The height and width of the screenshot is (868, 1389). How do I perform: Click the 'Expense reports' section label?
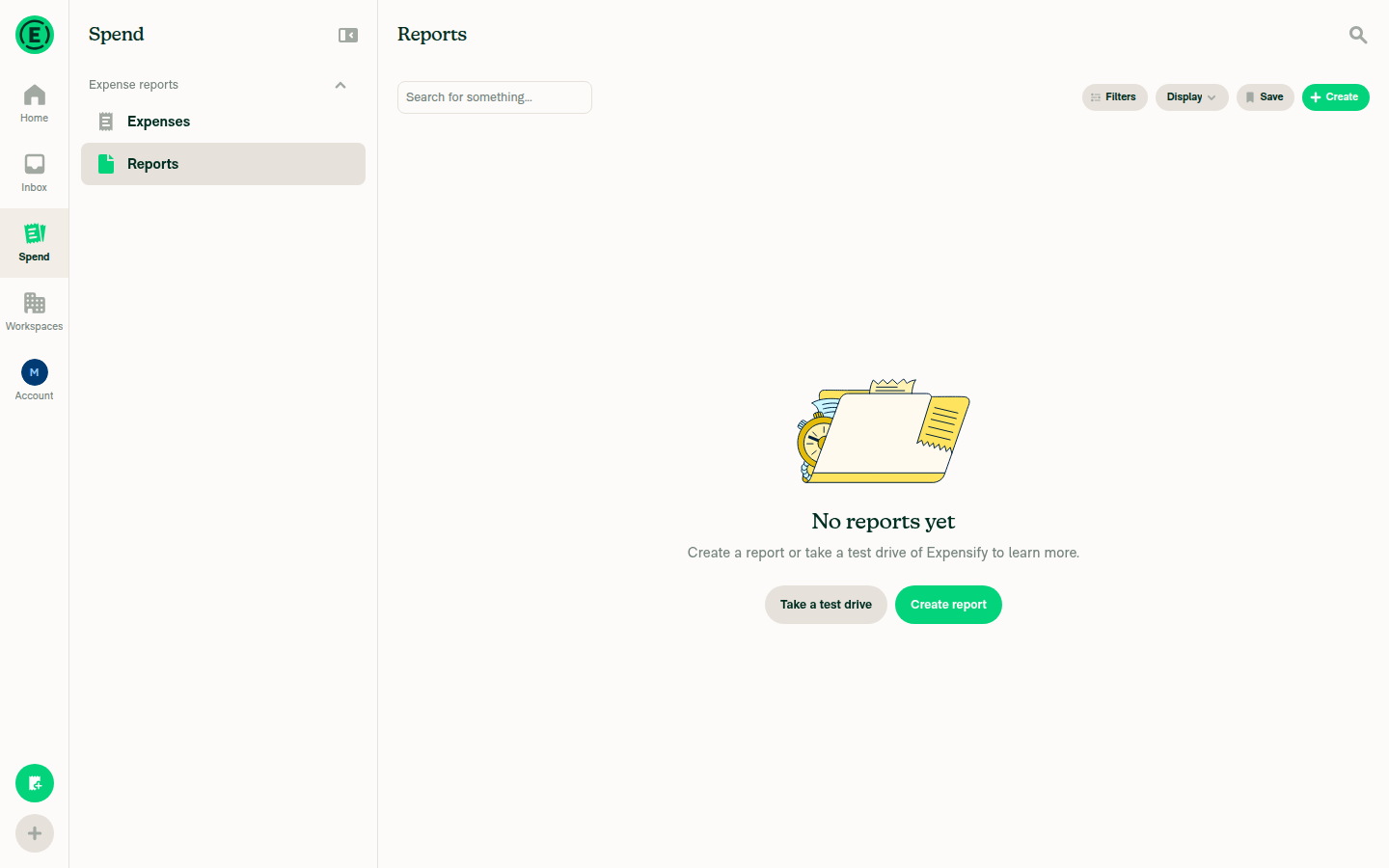(134, 85)
